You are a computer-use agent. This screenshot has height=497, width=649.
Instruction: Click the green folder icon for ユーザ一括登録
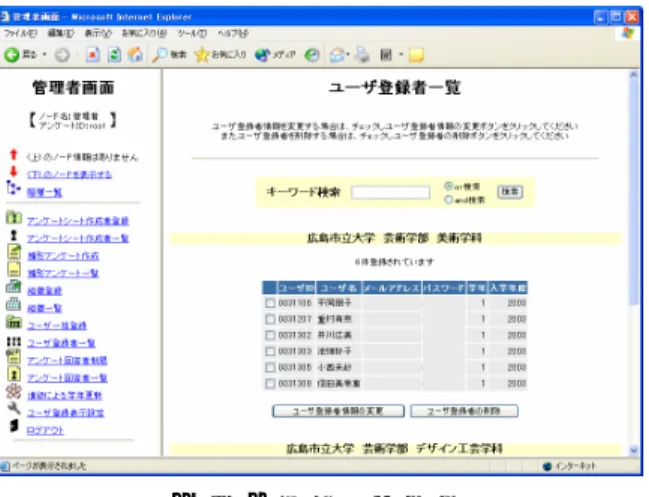coord(14,322)
